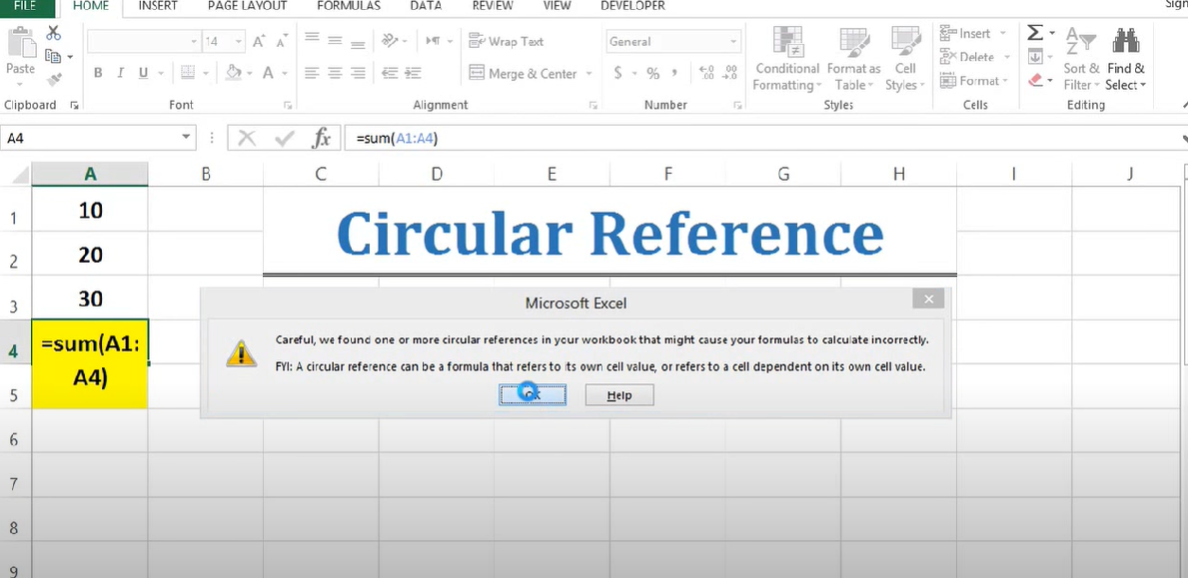
Task: Switch to the REVIEW tab
Action: (x=492, y=6)
